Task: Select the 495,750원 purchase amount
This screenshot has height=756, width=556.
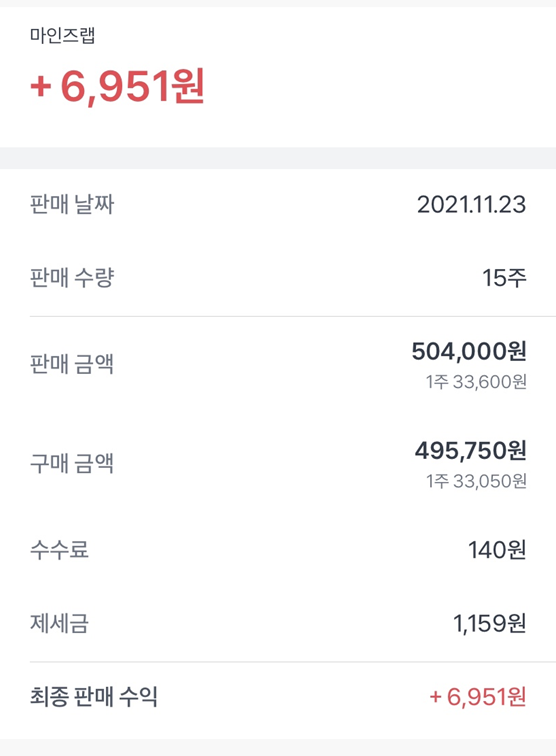Action: click(x=470, y=450)
